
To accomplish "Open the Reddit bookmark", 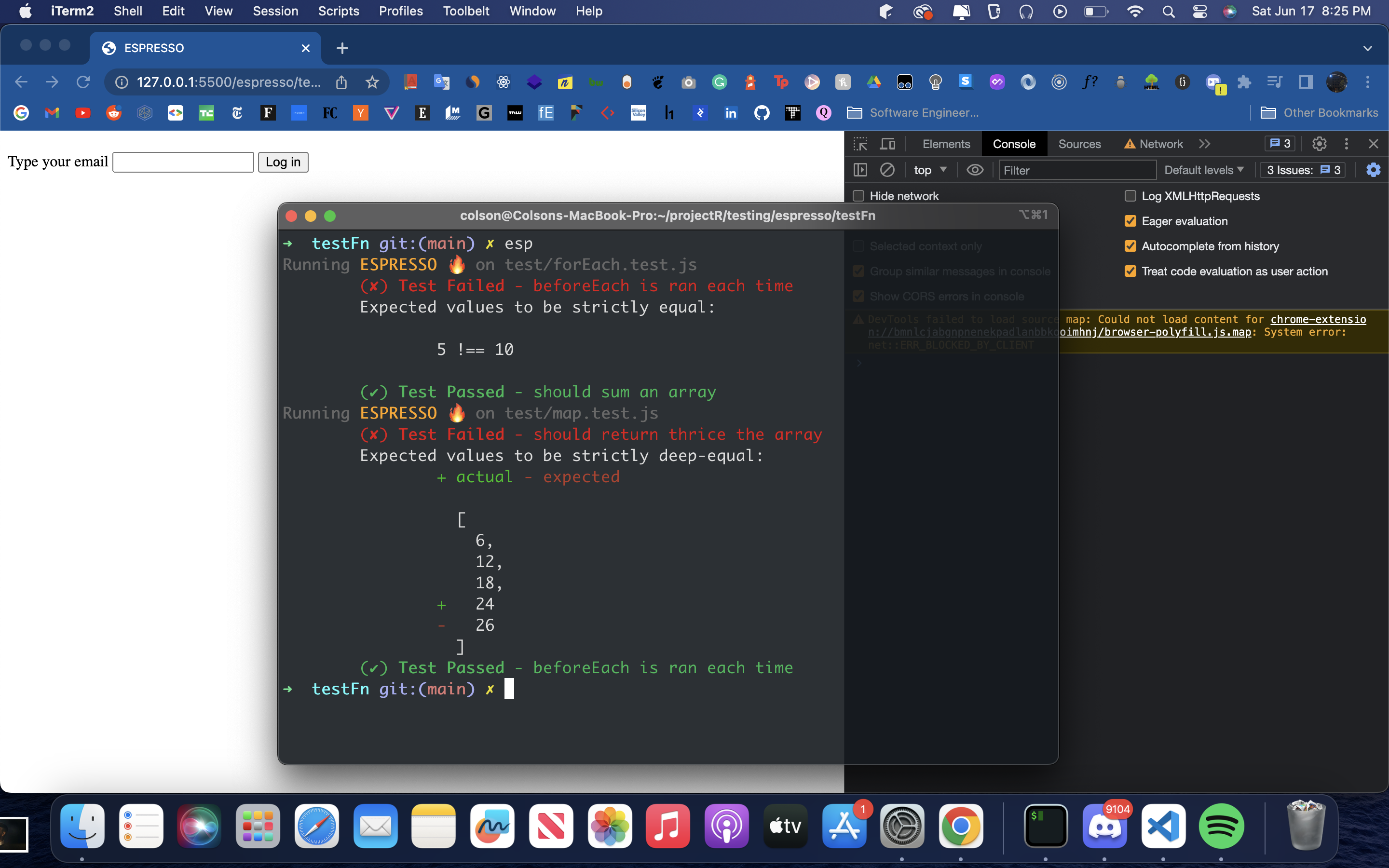I will tap(114, 113).
